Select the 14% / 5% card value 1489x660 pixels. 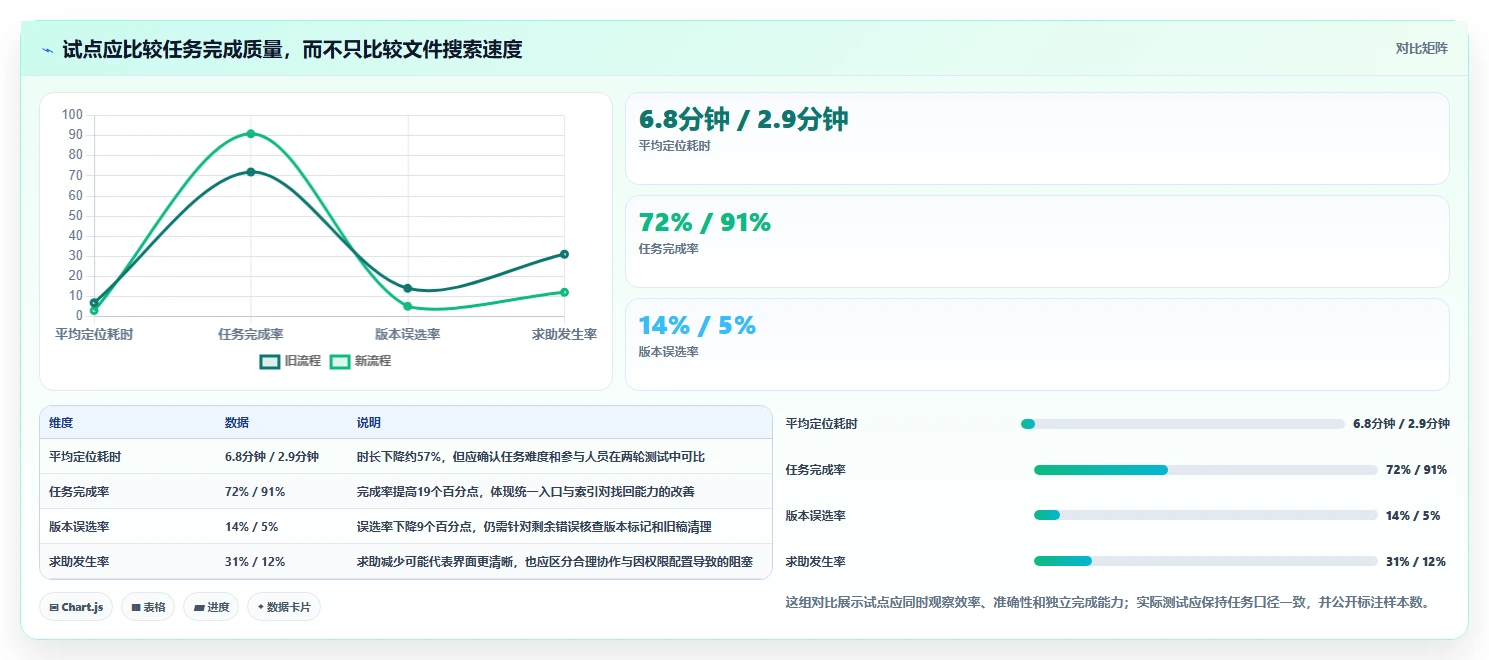click(x=697, y=326)
